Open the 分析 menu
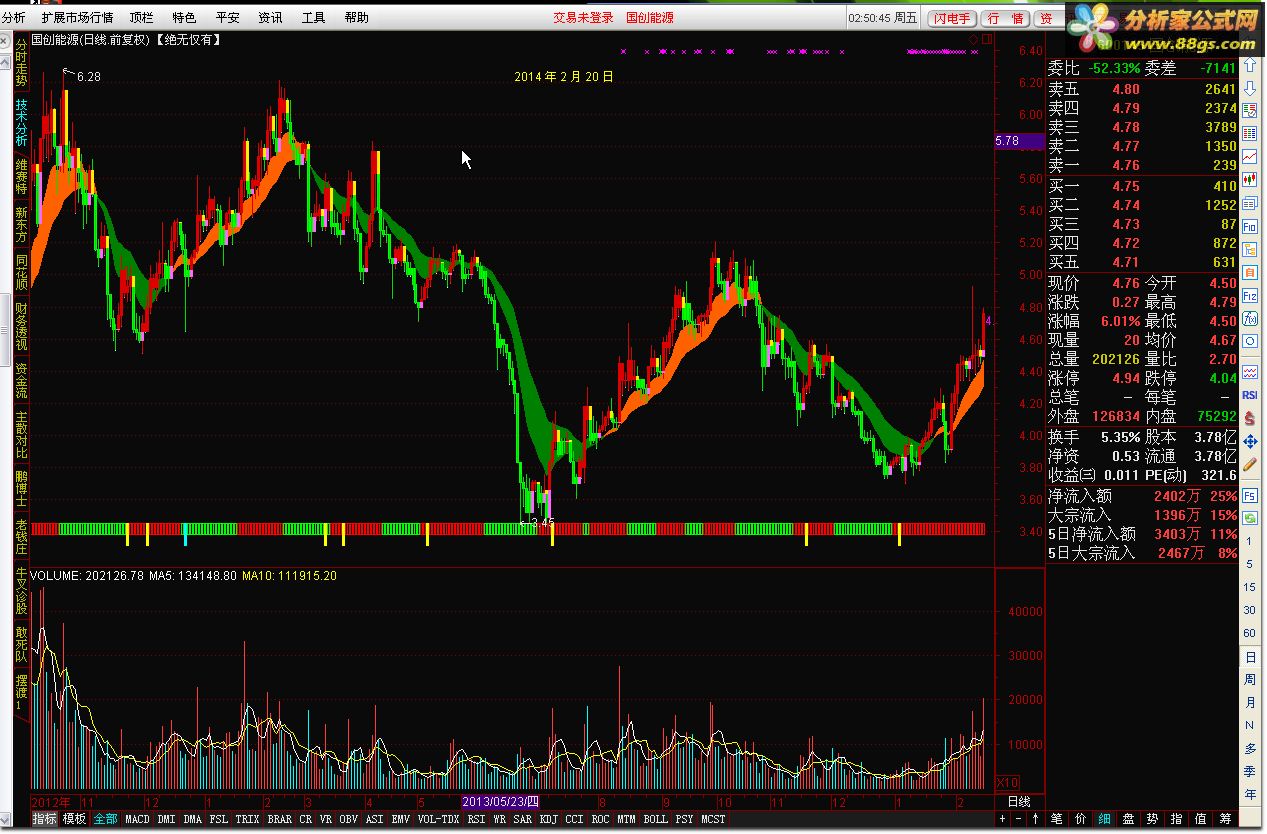Screen dimensions: 1267x834 coord(14,17)
